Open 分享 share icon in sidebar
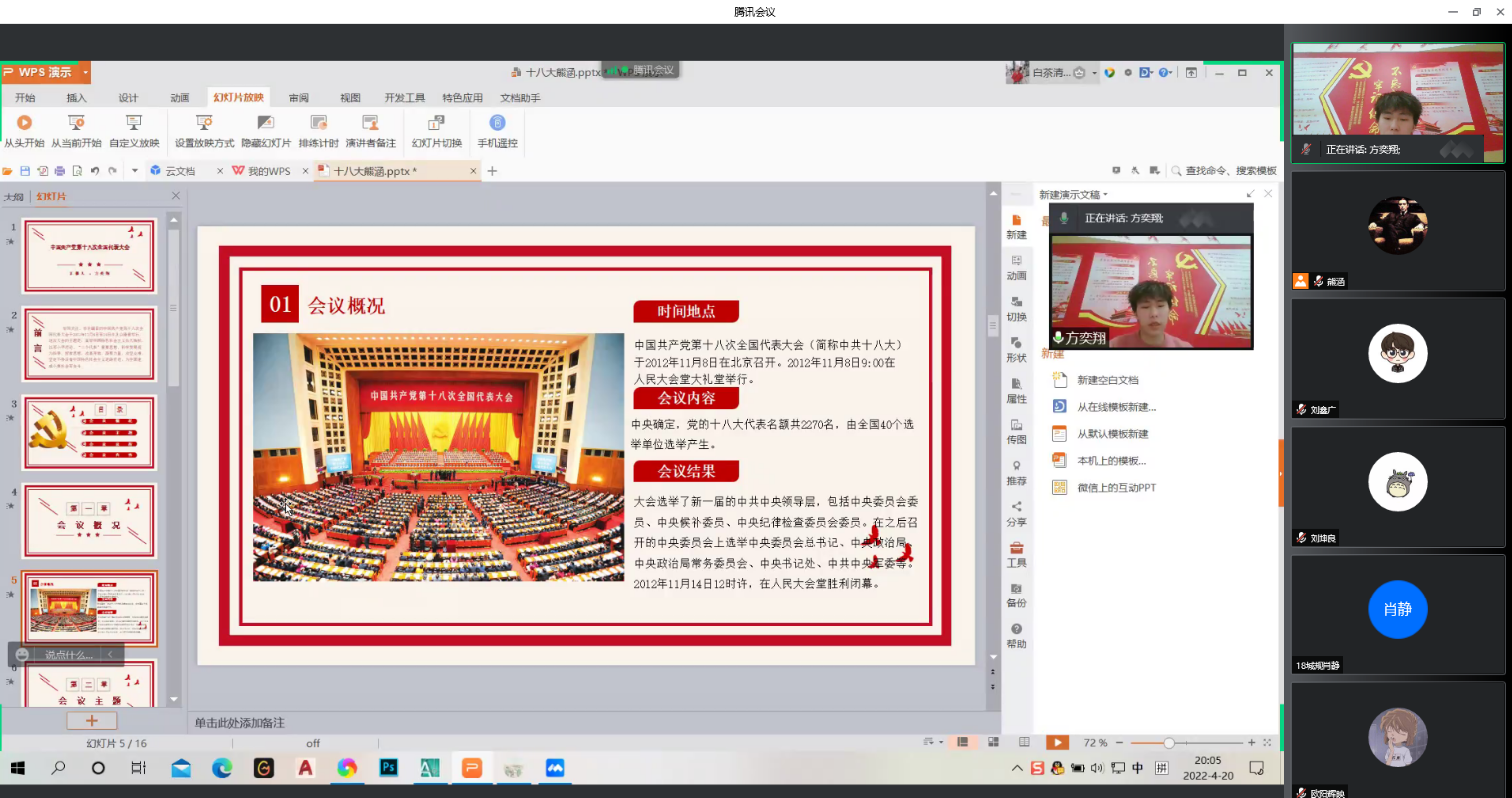Screen dimensions: 1512x798 click(1016, 513)
